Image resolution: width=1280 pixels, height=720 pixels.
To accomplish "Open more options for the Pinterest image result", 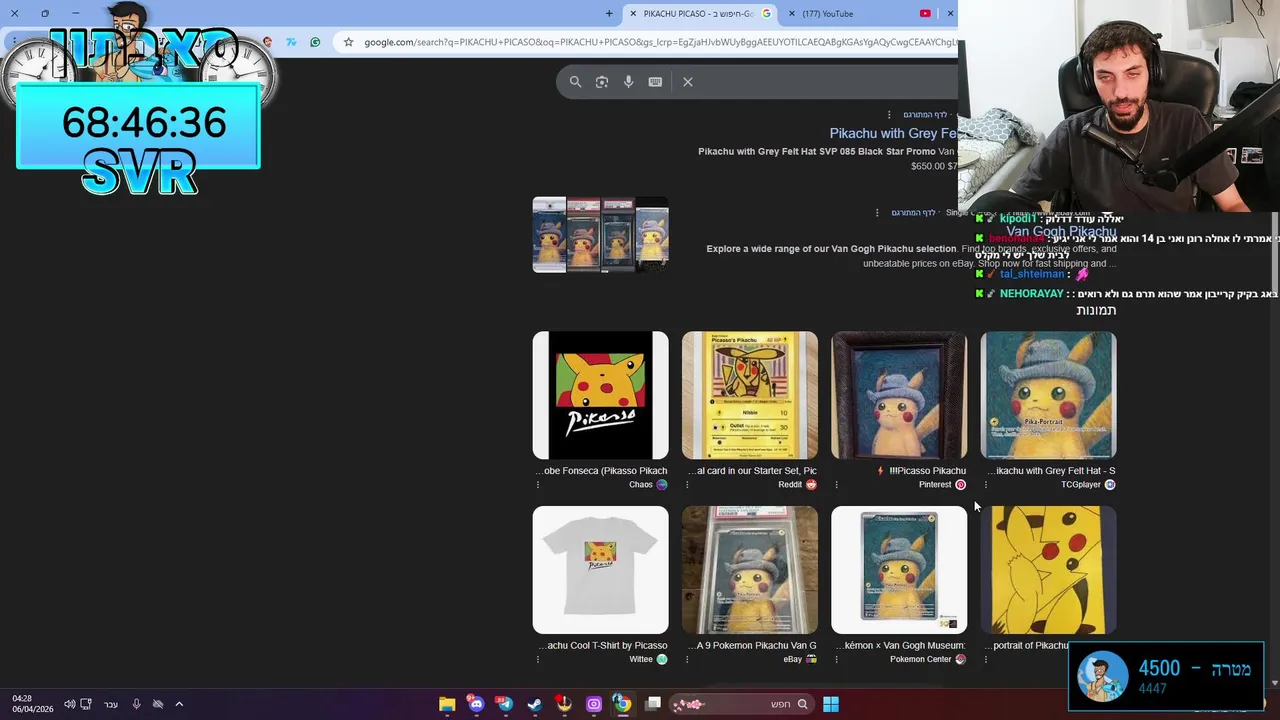I will click(836, 485).
